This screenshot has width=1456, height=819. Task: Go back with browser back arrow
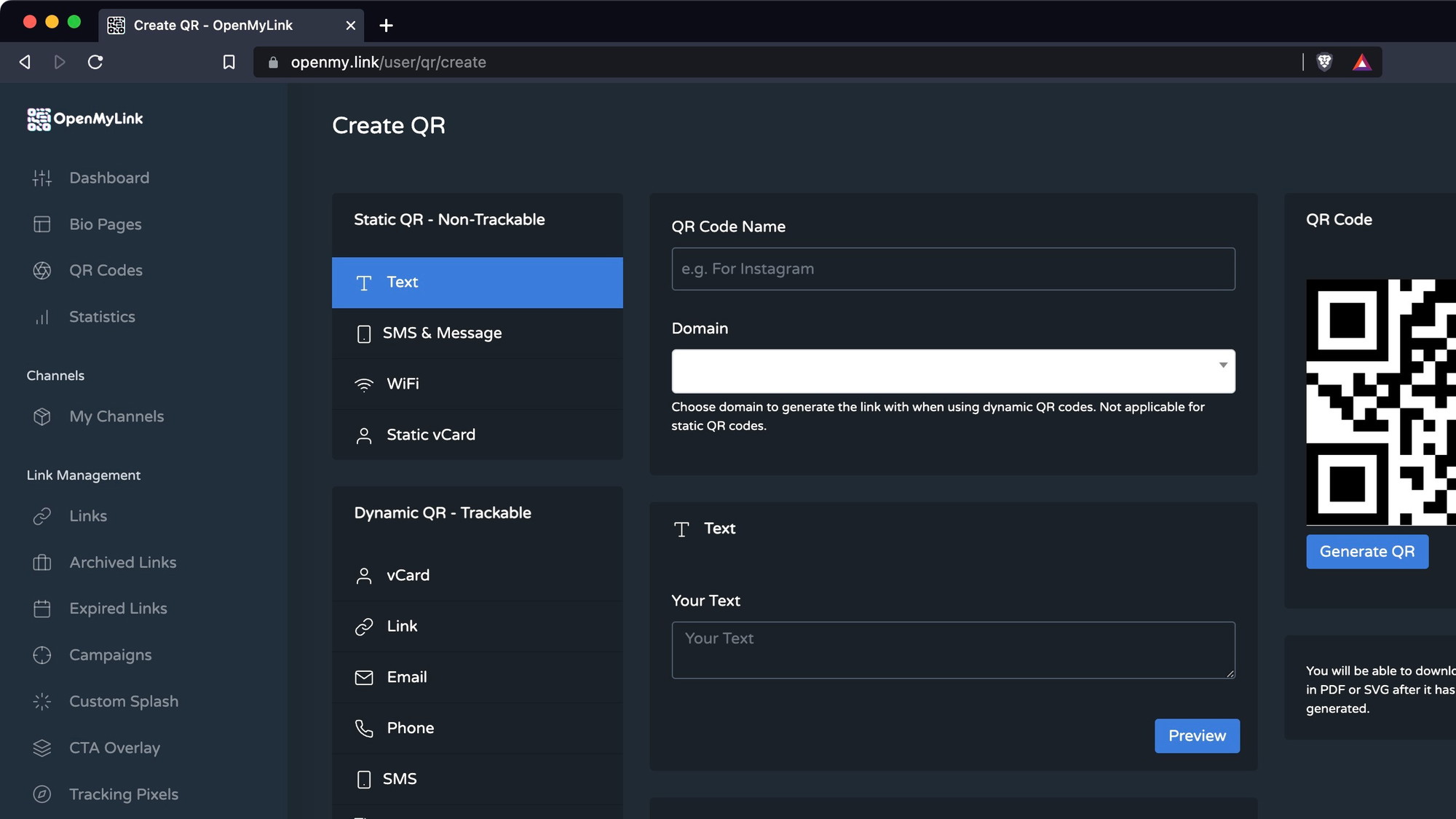point(25,63)
